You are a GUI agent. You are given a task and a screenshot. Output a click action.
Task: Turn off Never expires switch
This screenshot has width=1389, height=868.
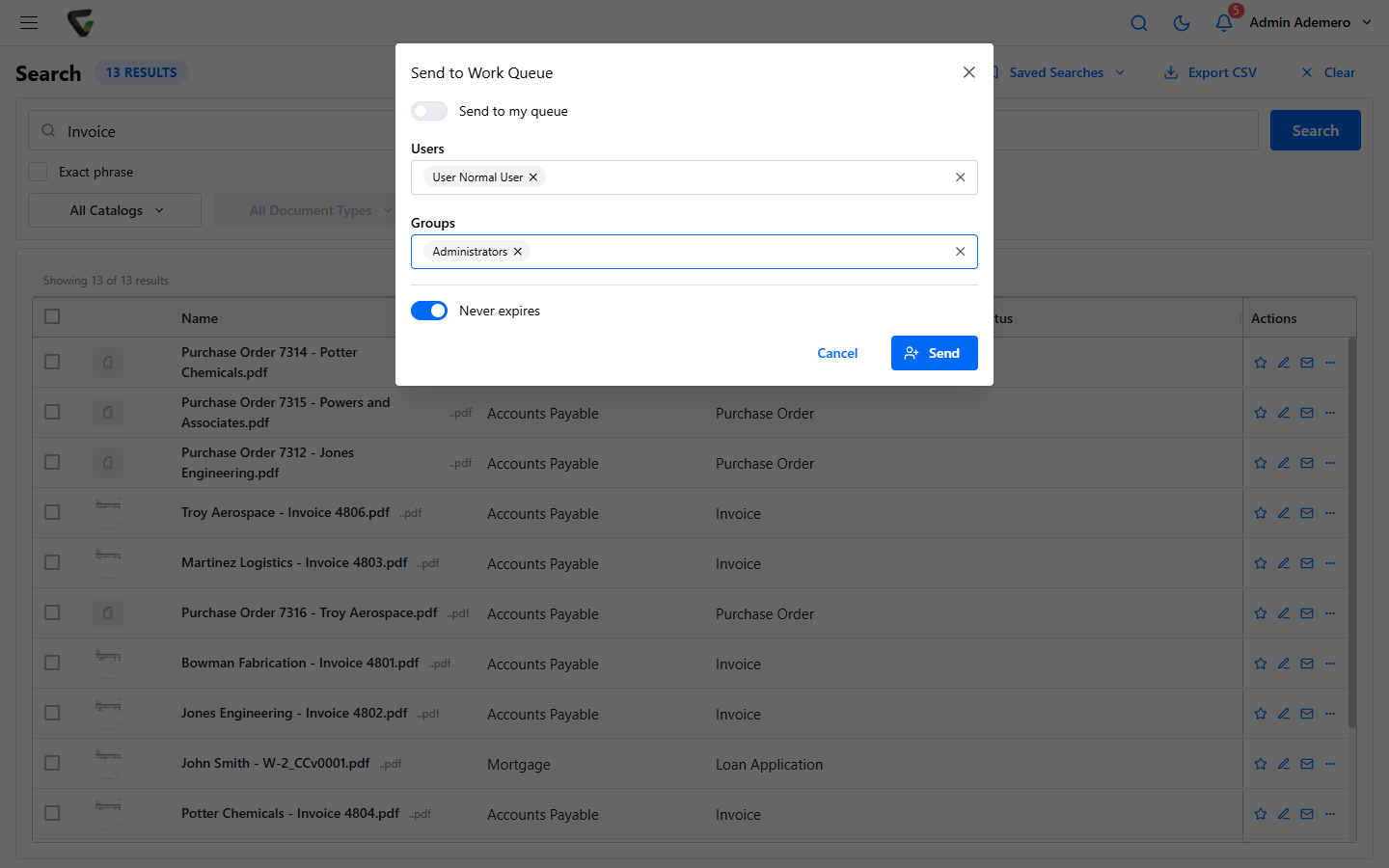click(x=429, y=311)
